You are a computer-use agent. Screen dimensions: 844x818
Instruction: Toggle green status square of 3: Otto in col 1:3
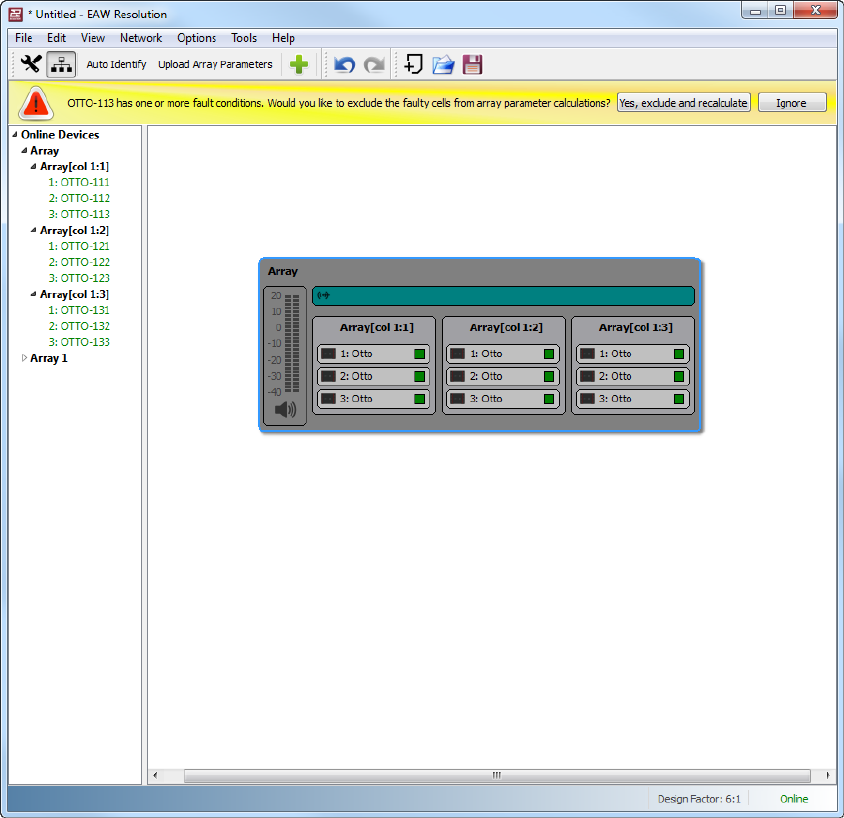coord(679,399)
